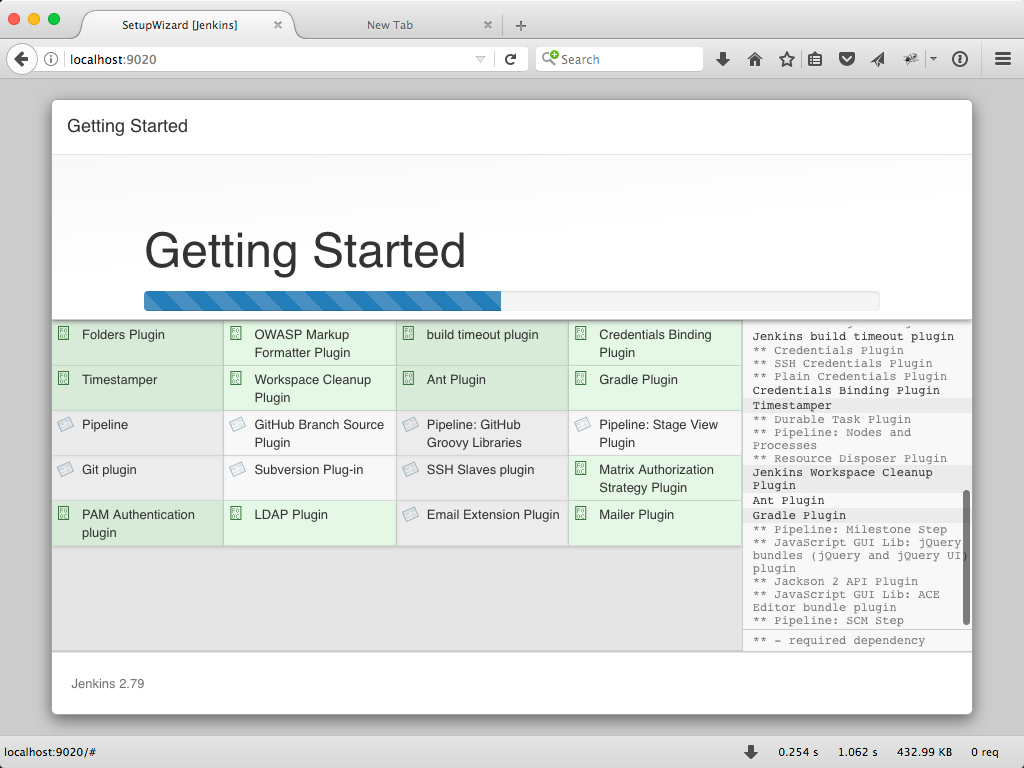Reload the current Jenkins page
Viewport: 1024px width, 768px height.
click(511, 59)
